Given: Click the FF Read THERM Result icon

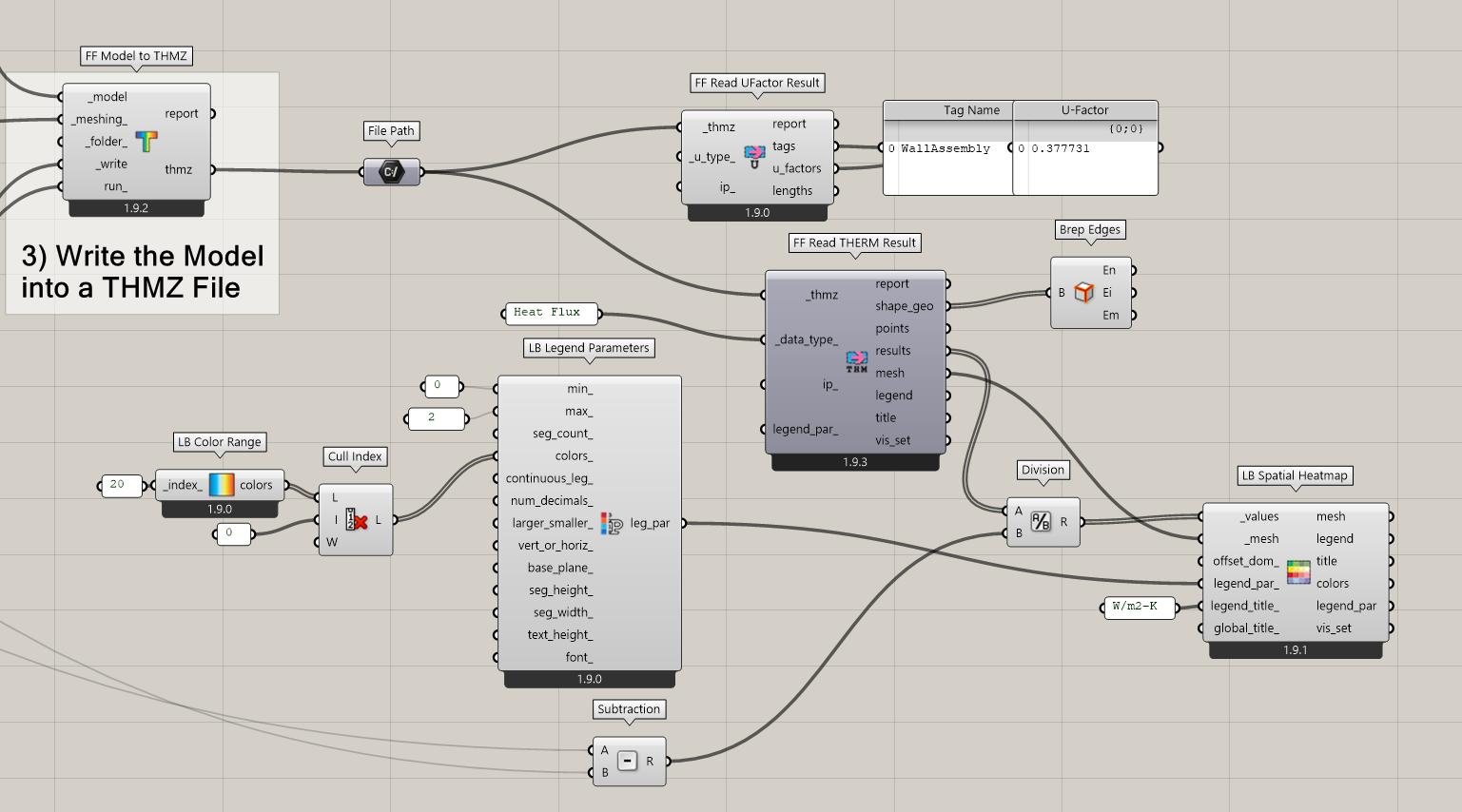Looking at the screenshot, I should (856, 361).
